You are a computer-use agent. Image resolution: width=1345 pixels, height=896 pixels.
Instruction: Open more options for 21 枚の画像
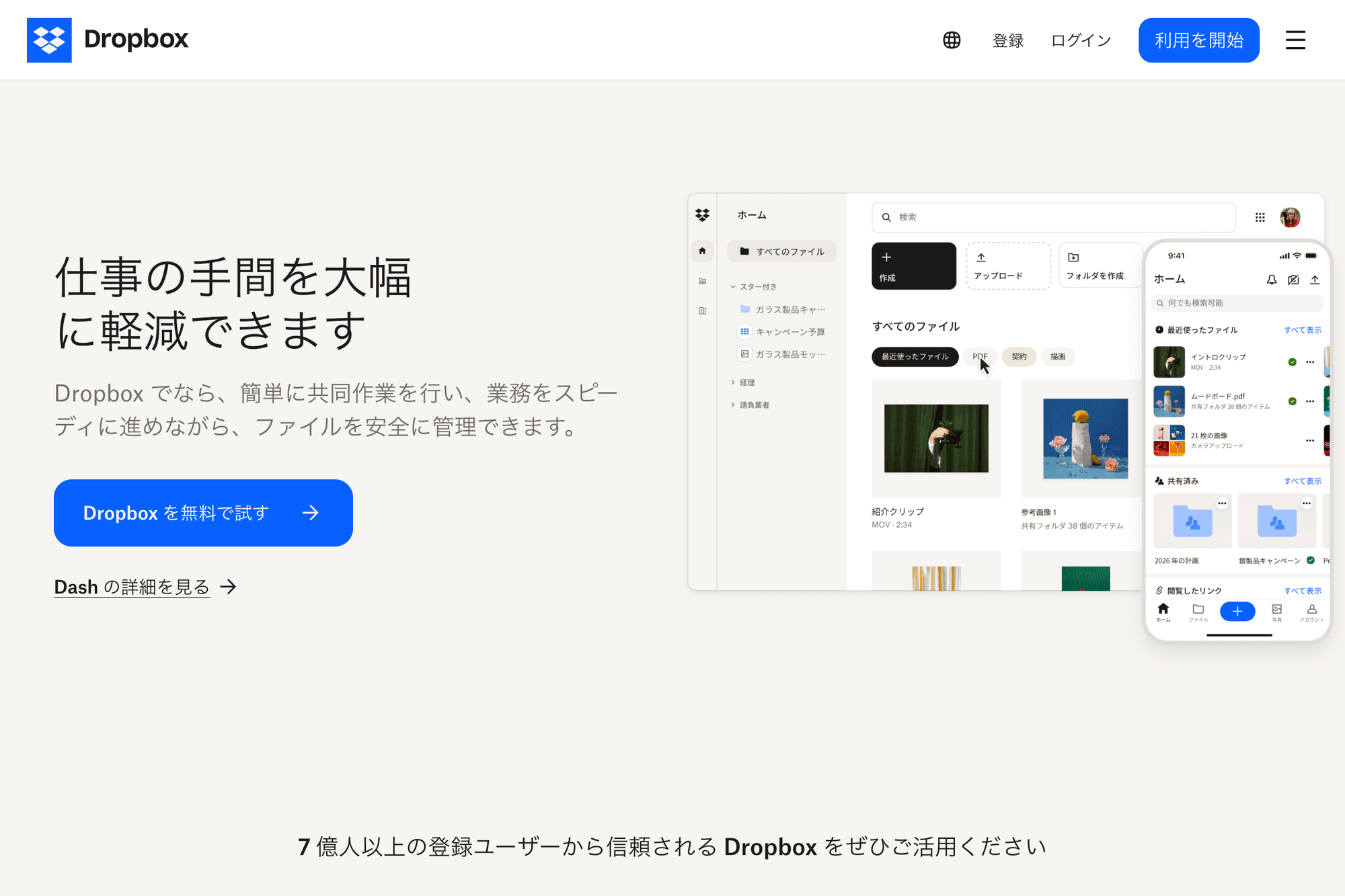pos(1310,441)
